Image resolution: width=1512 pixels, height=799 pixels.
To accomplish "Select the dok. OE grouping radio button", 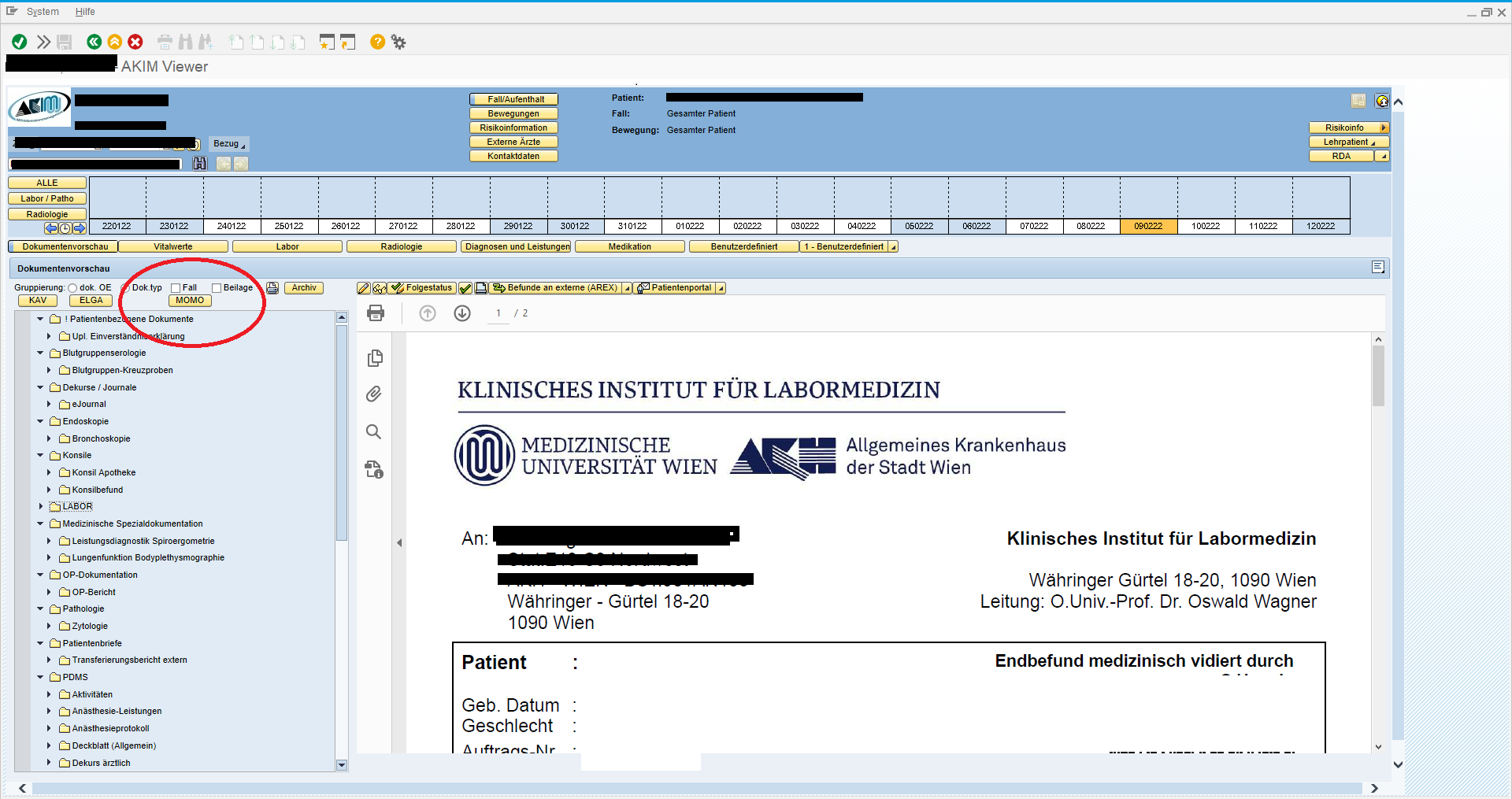I will pyautogui.click(x=72, y=288).
